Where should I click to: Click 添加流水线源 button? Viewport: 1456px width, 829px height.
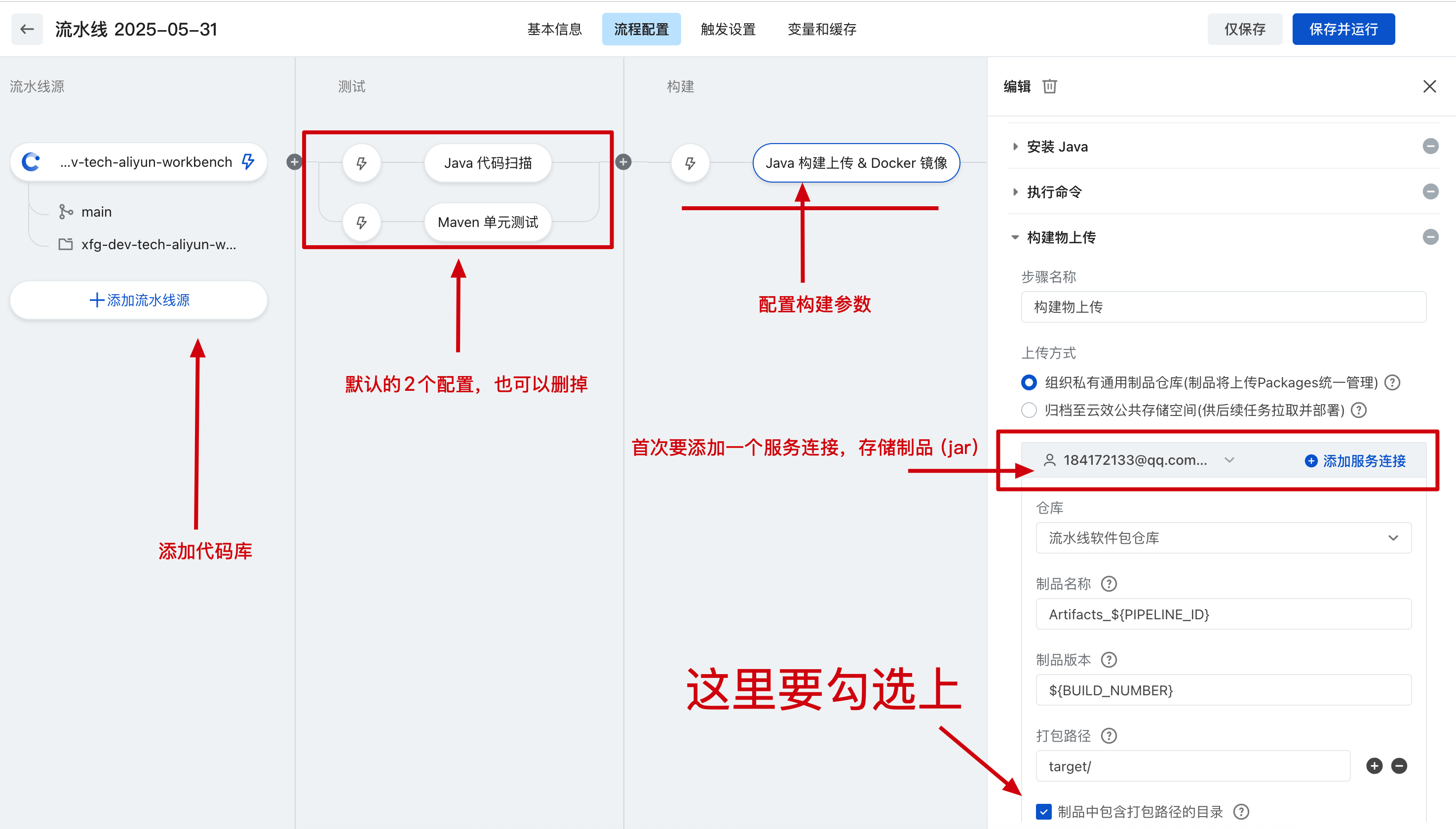click(x=139, y=300)
